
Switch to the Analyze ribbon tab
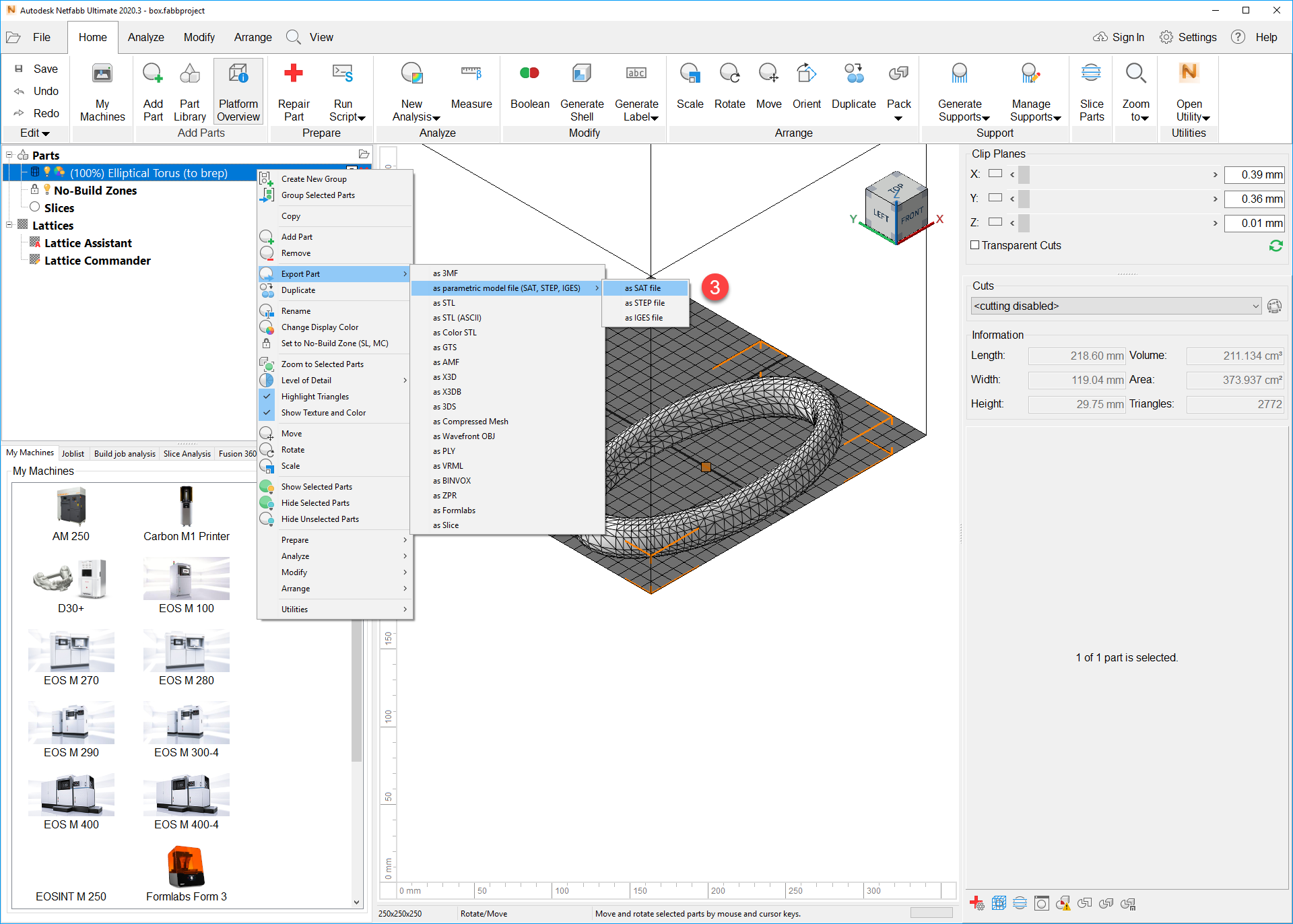coord(145,37)
